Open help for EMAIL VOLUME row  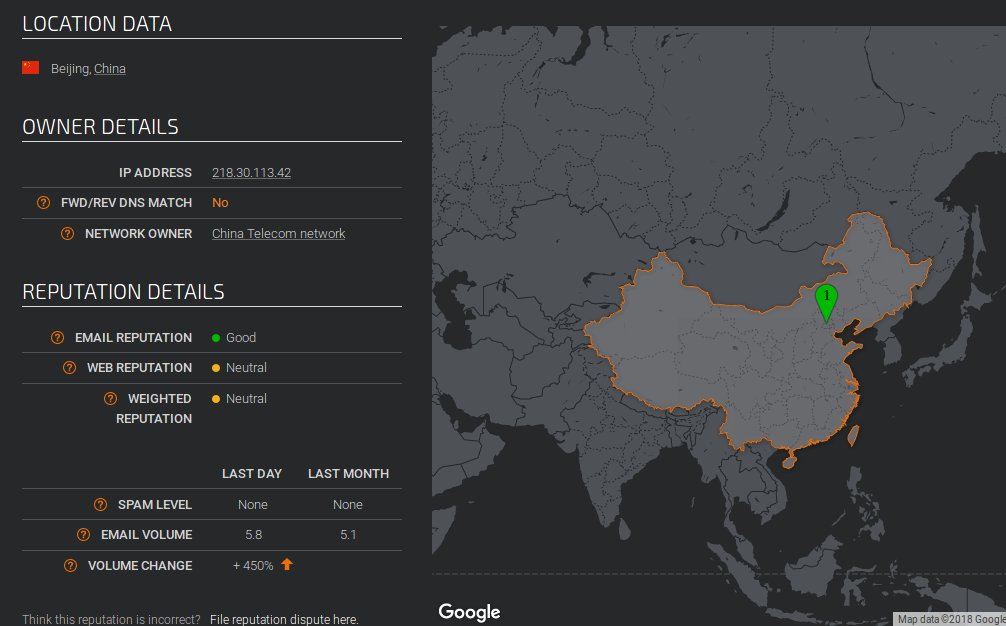click(82, 535)
